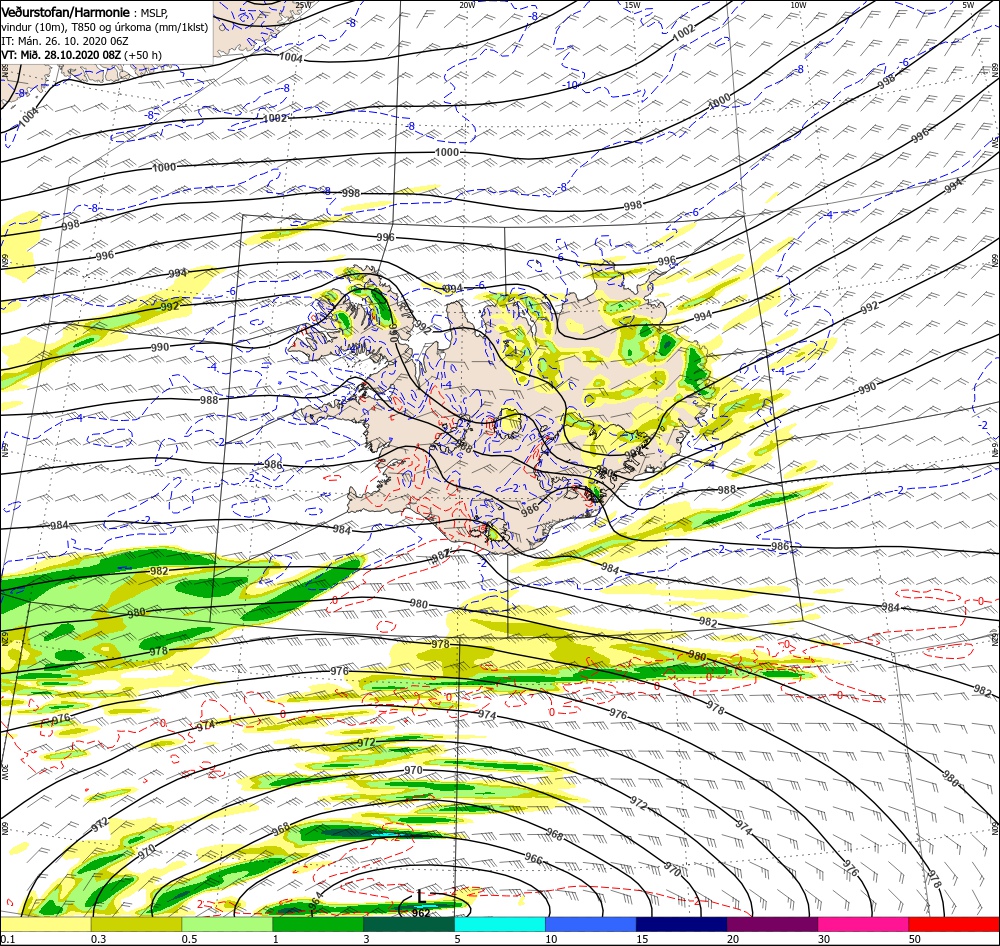Click the 962 pressure label under the low
The height and width of the screenshot is (946, 1000).
point(421,913)
